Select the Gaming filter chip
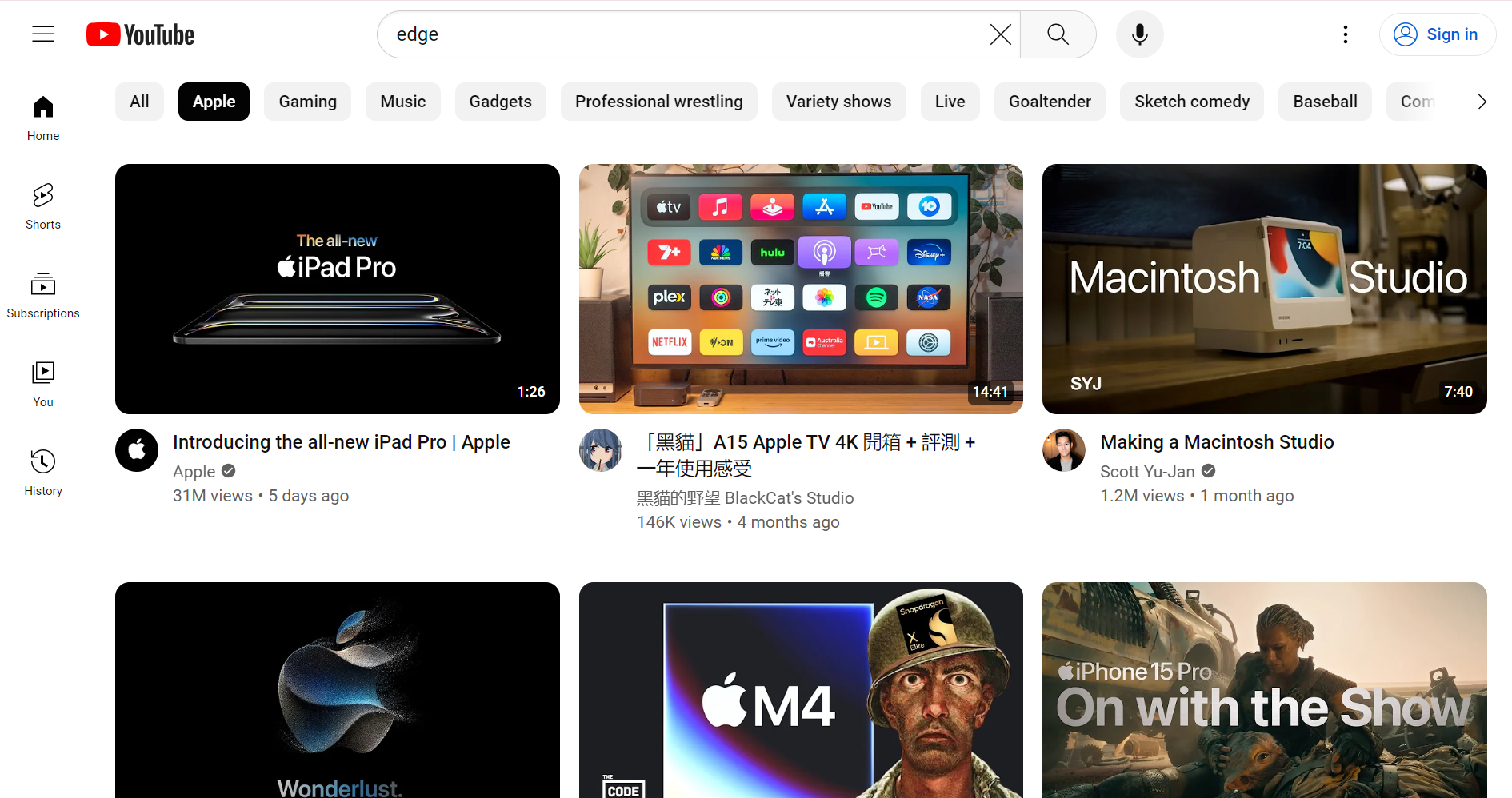The image size is (1512, 798). pos(307,102)
